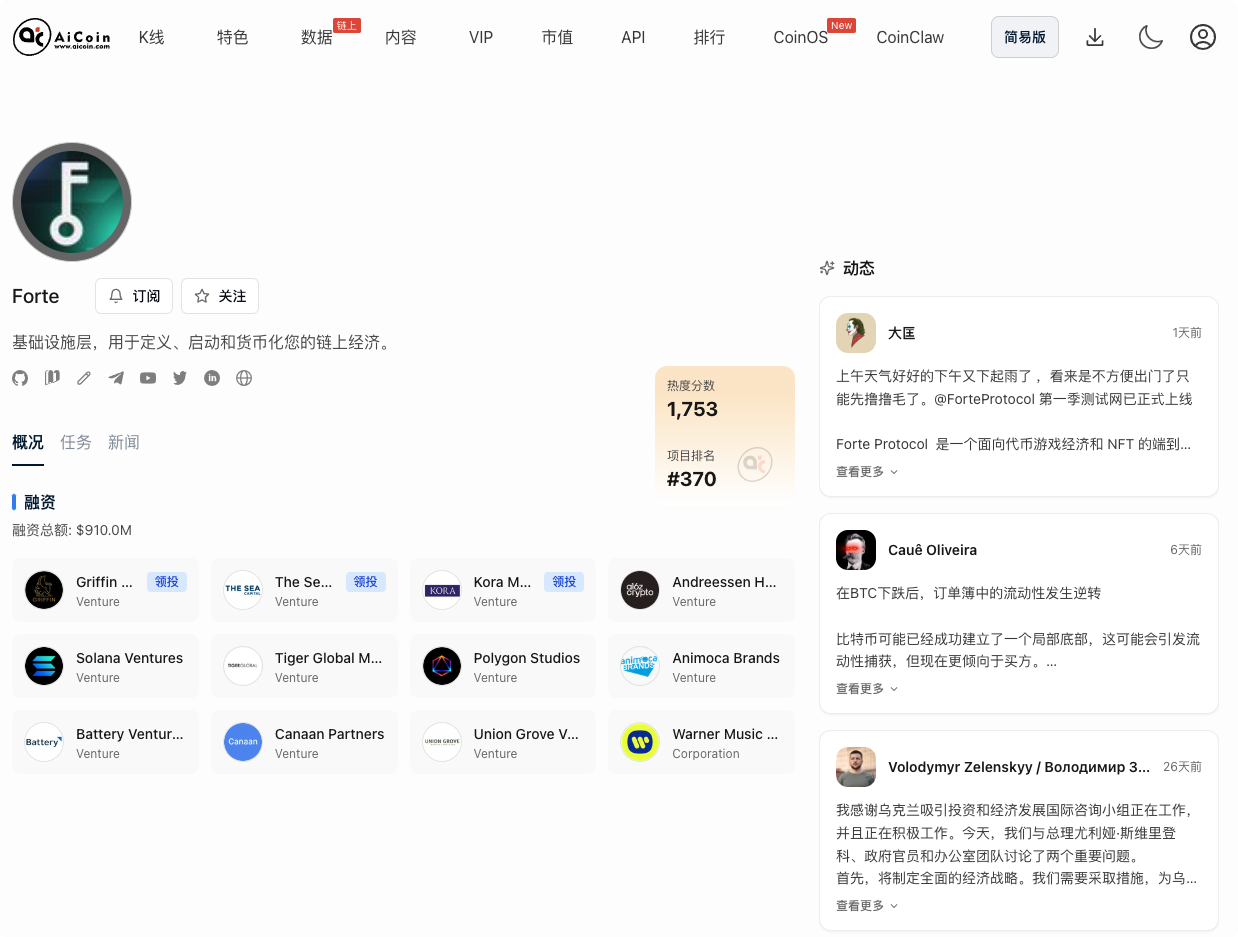Viewport: 1238px width, 937px height.
Task: Click the Volodymyr Zelenskyy author name
Action: (x=1019, y=767)
